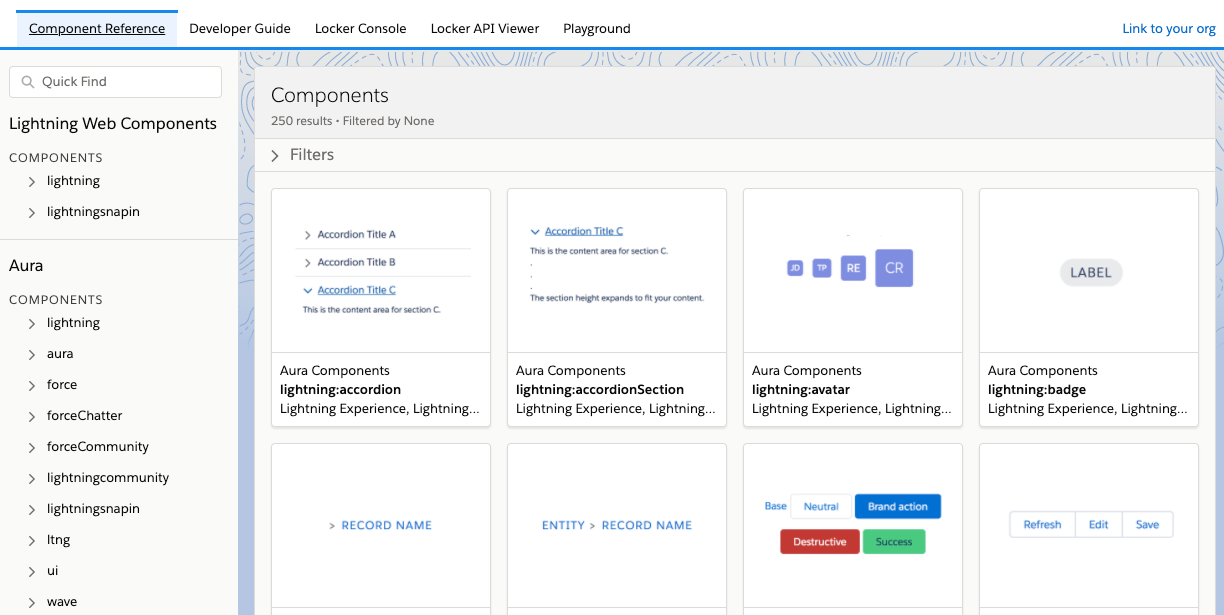The height and width of the screenshot is (615, 1224).
Task: Click the avatar preview thumbnail
Action: [853, 270]
